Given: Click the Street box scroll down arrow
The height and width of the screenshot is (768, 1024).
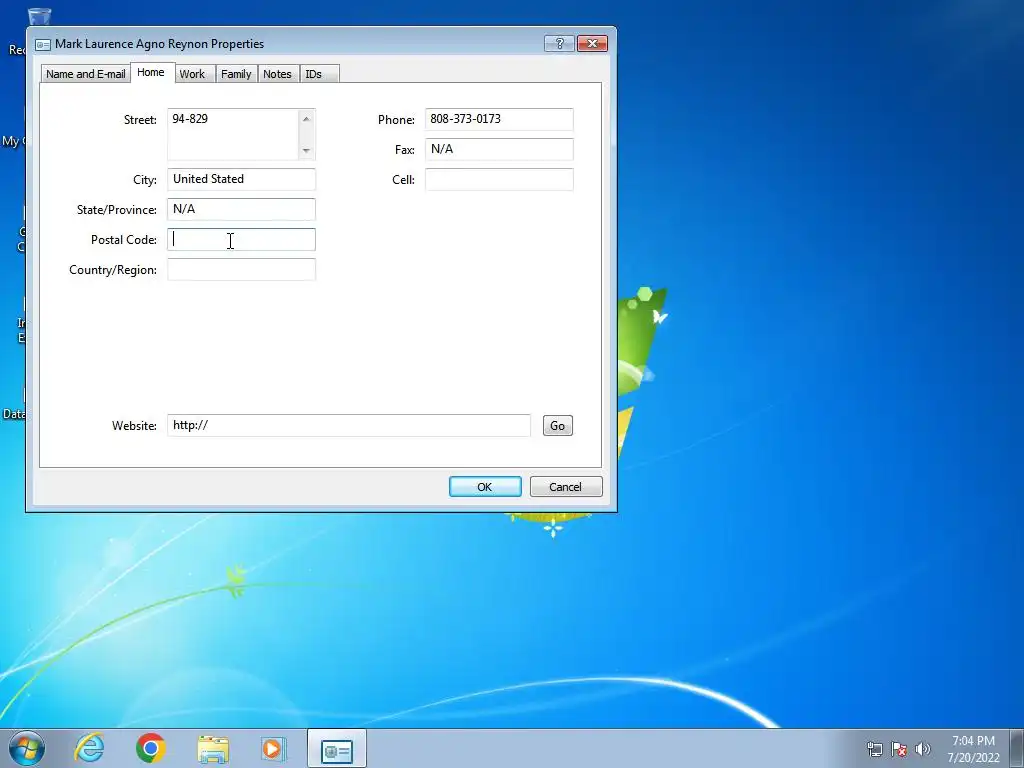Looking at the screenshot, I should tap(306, 151).
